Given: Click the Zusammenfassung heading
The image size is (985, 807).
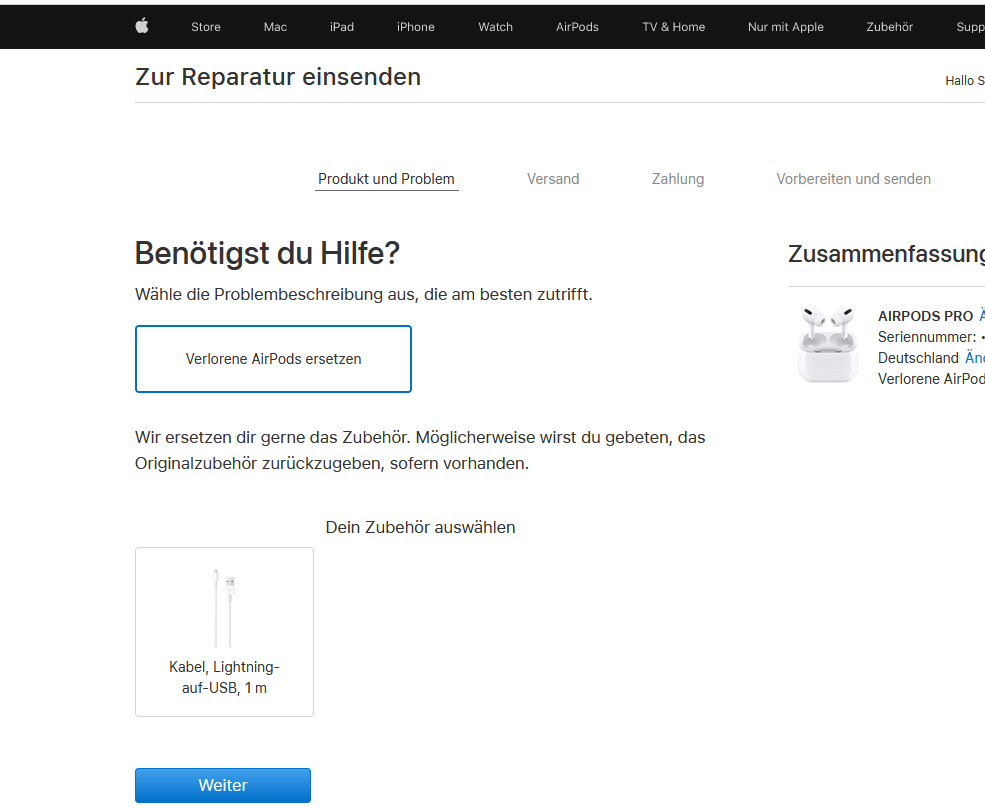Looking at the screenshot, I should click(x=886, y=254).
